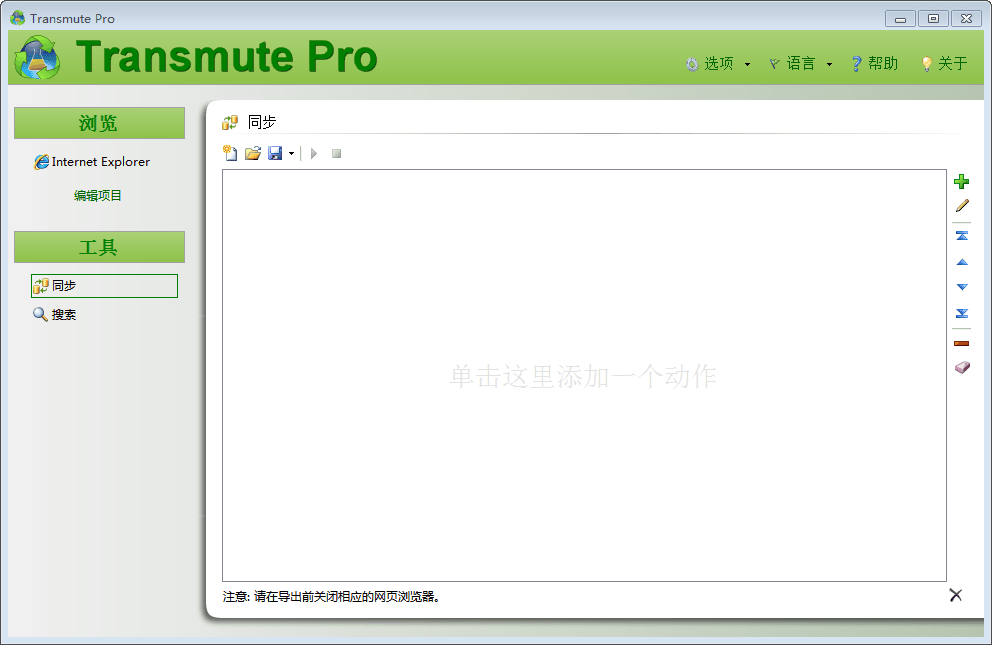This screenshot has width=992, height=645.
Task: Maximize the Transmute Pro window
Action: click(x=933, y=19)
